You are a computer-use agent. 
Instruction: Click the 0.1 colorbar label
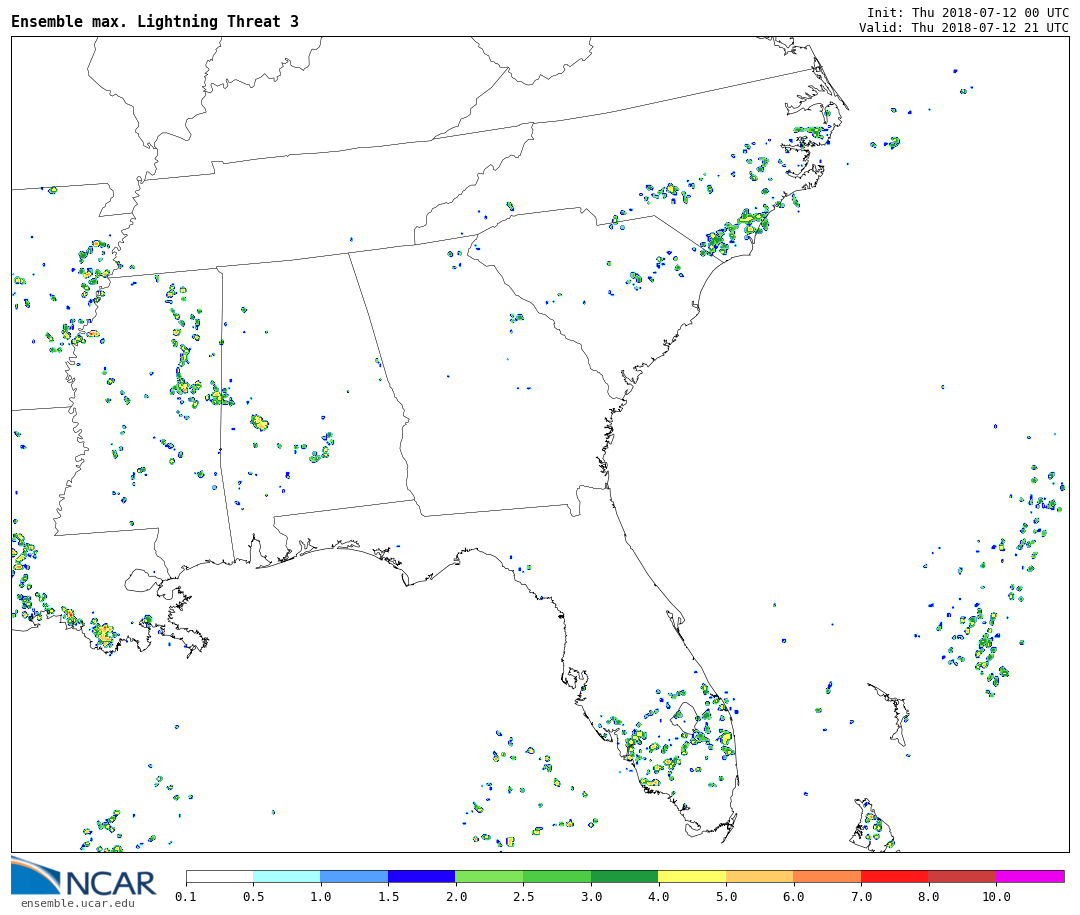coord(186,896)
